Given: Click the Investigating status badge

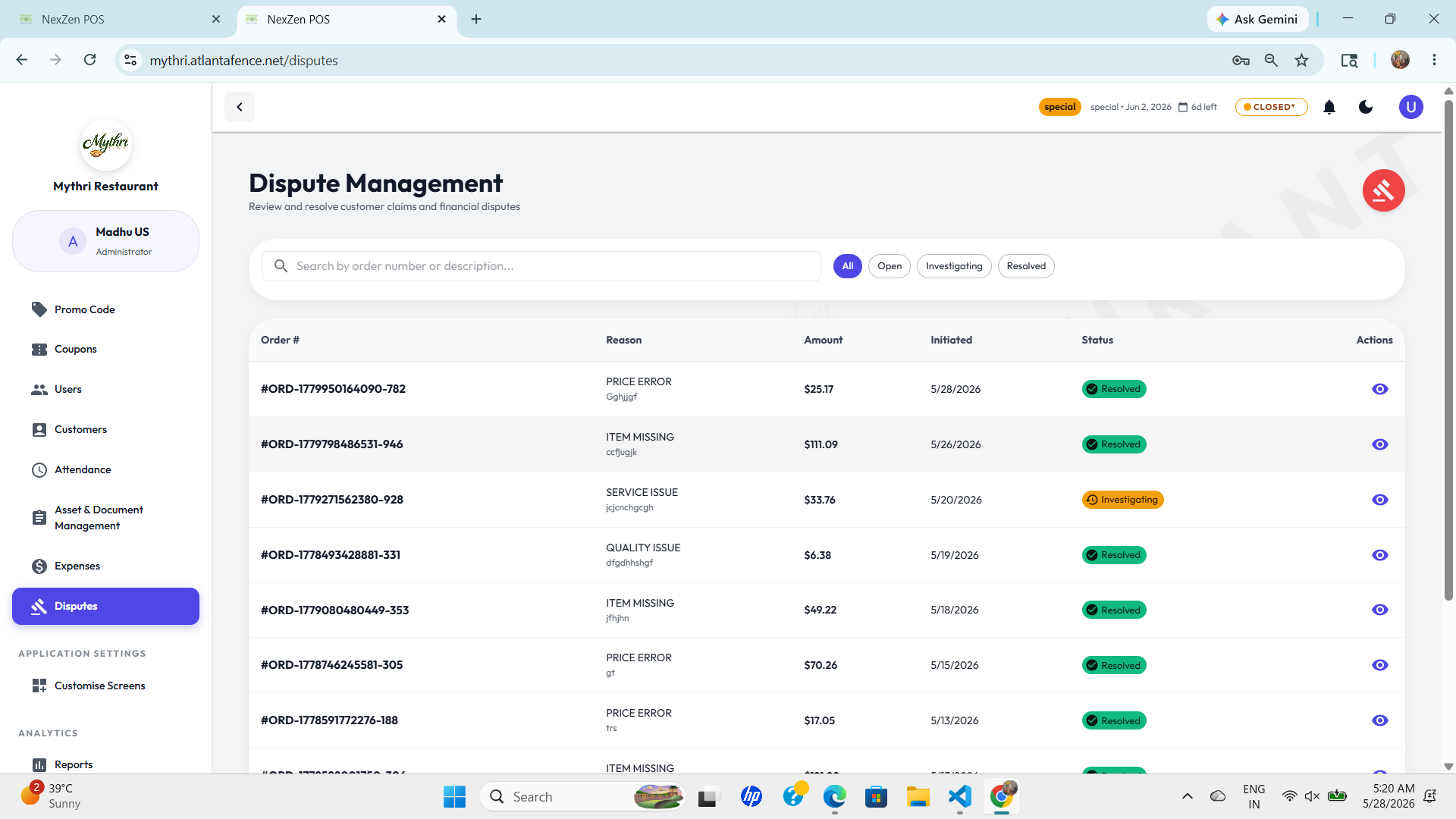Looking at the screenshot, I should (1122, 500).
